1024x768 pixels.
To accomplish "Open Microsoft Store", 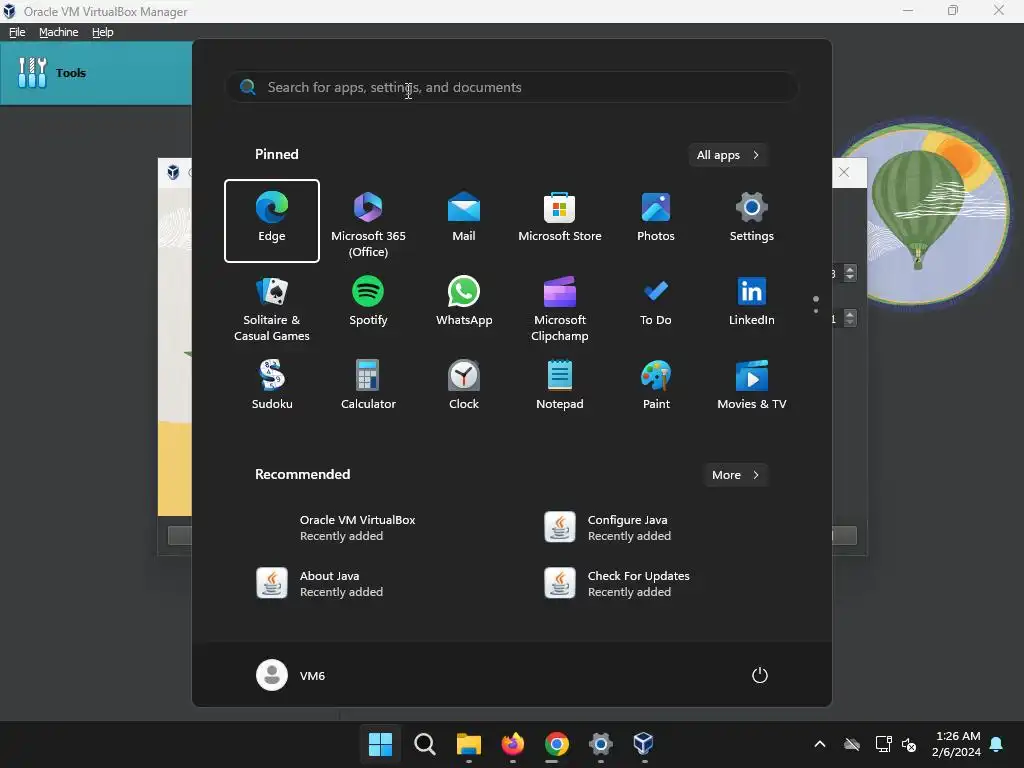I will click(x=560, y=221).
